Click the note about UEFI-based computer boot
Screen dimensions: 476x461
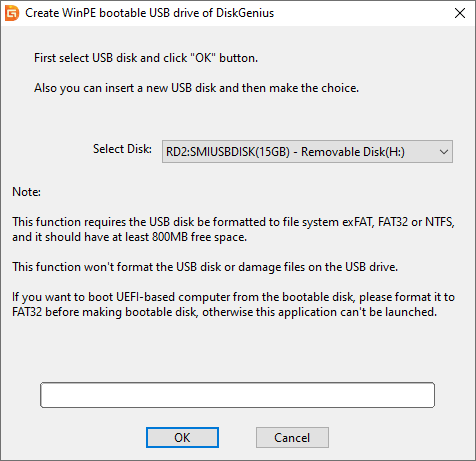[233, 304]
